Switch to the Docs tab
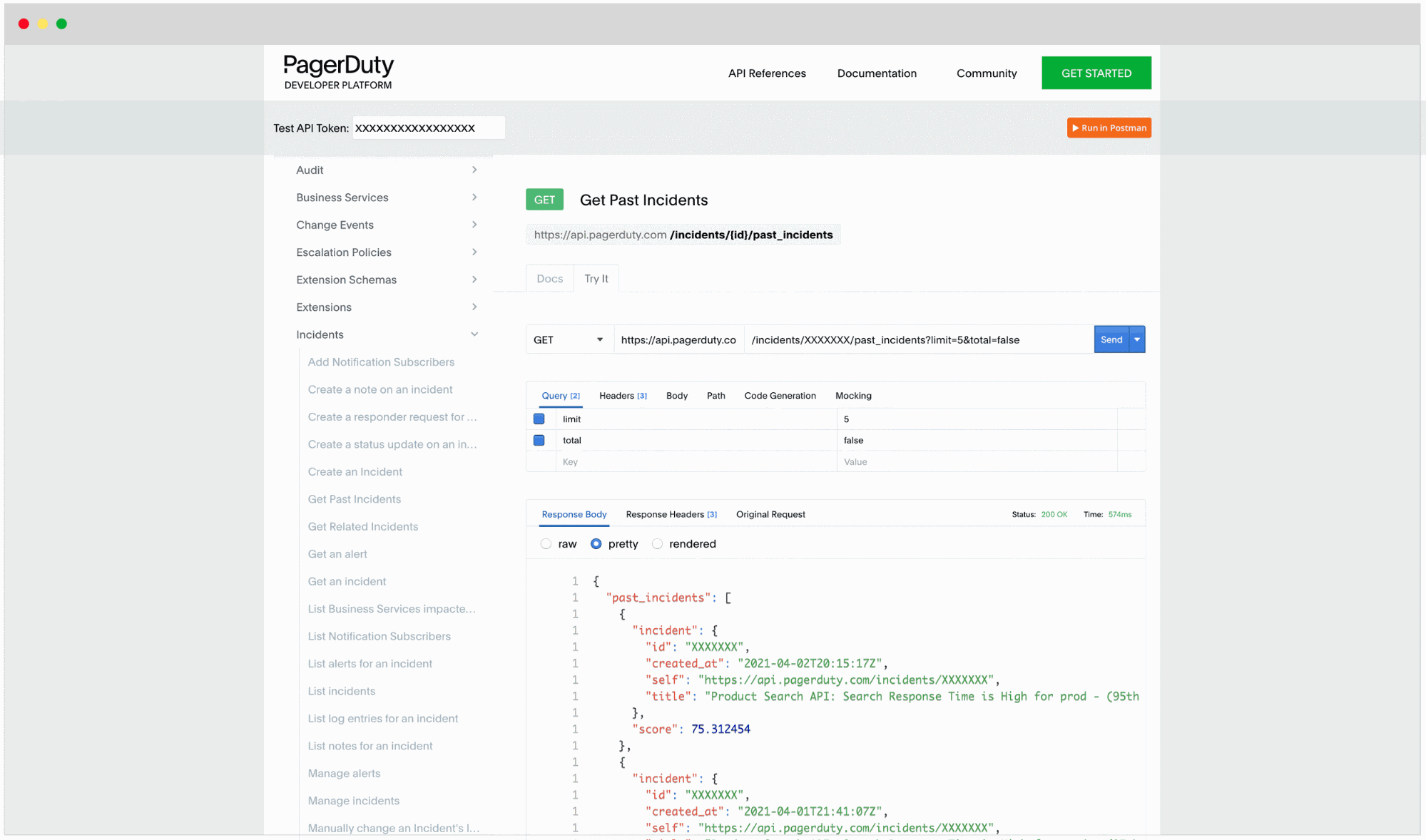This screenshot has width=1426, height=840. pos(549,279)
